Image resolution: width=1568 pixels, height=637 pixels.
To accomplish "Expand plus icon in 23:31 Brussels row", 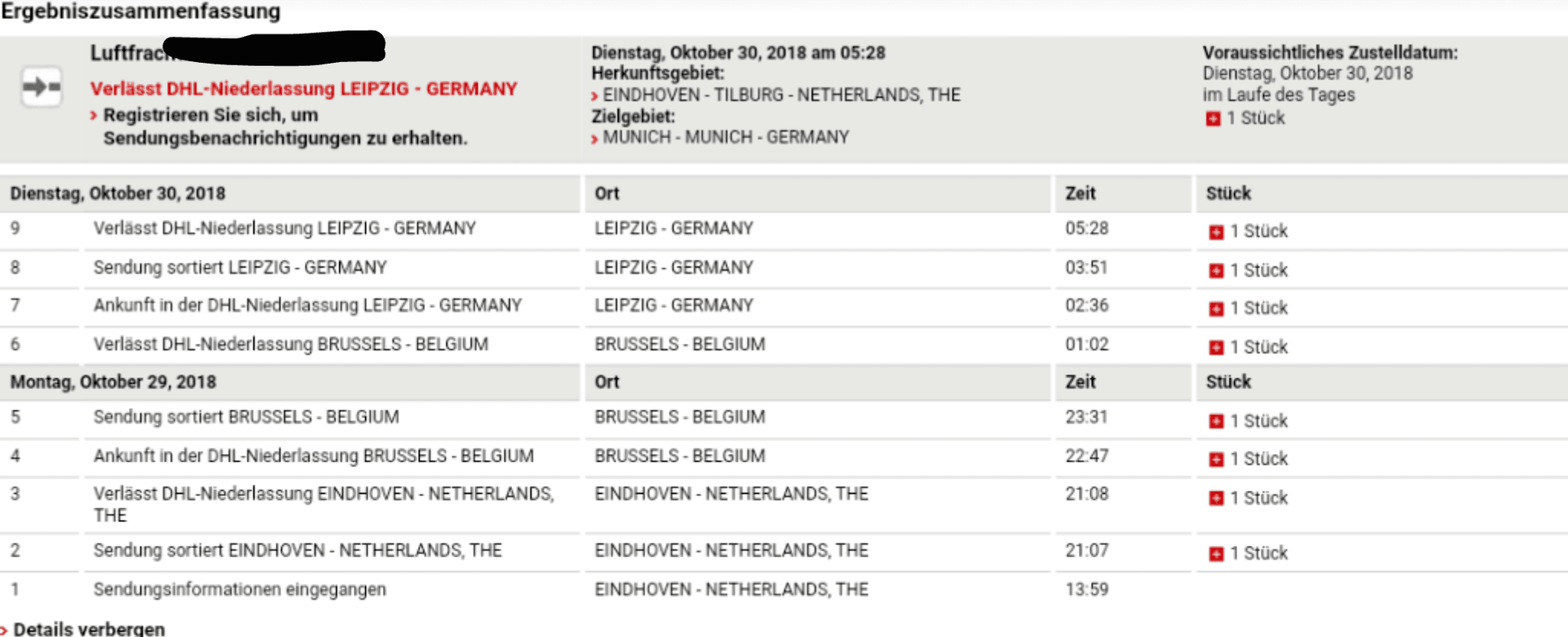I will pos(1216,421).
